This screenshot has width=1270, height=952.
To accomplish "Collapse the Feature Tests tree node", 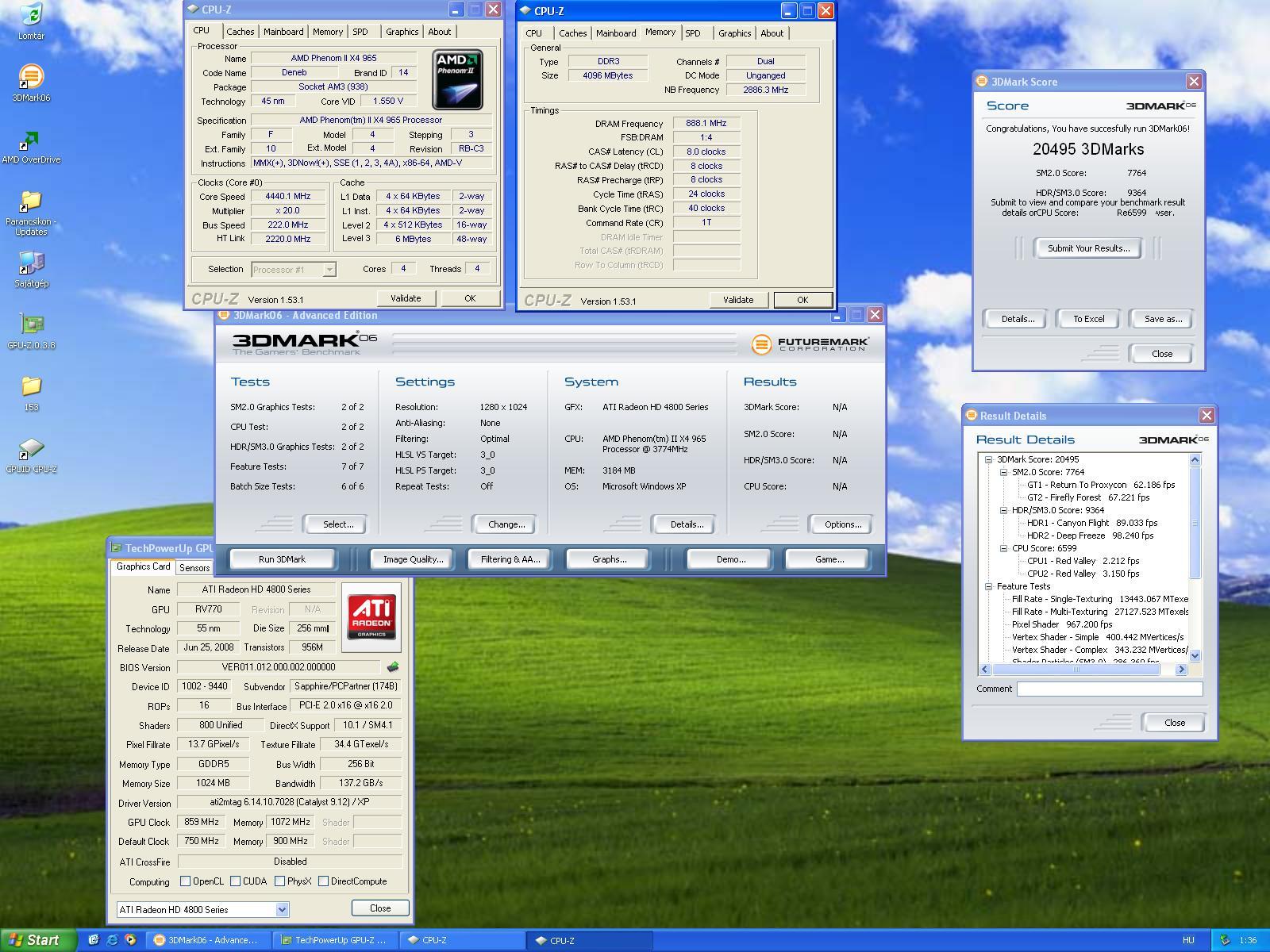I will coord(989,586).
